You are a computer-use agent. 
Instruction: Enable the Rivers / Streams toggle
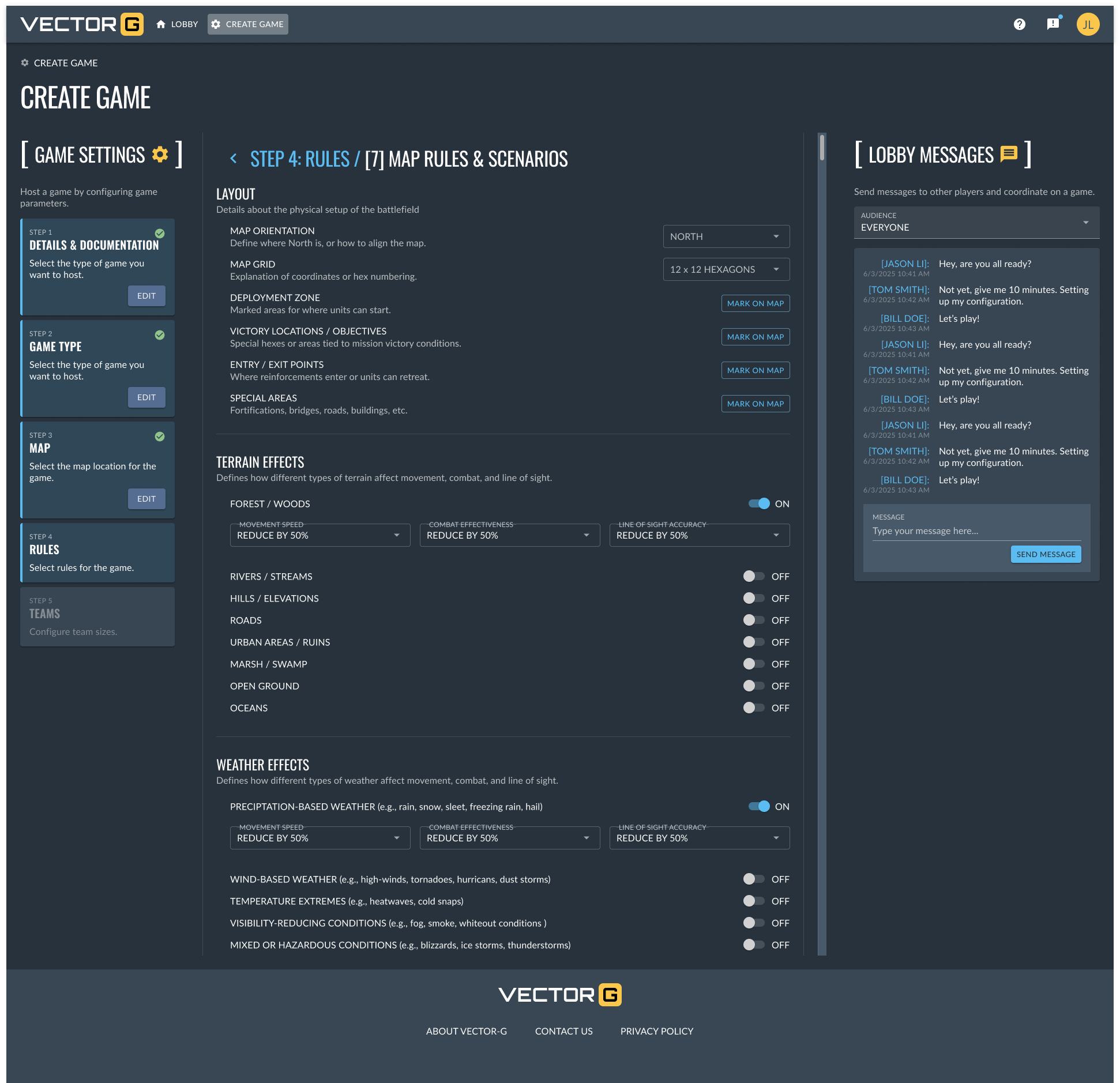[753, 576]
